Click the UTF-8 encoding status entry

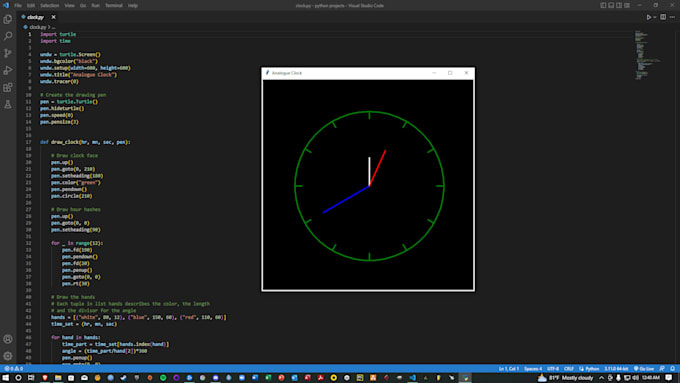(x=553, y=369)
